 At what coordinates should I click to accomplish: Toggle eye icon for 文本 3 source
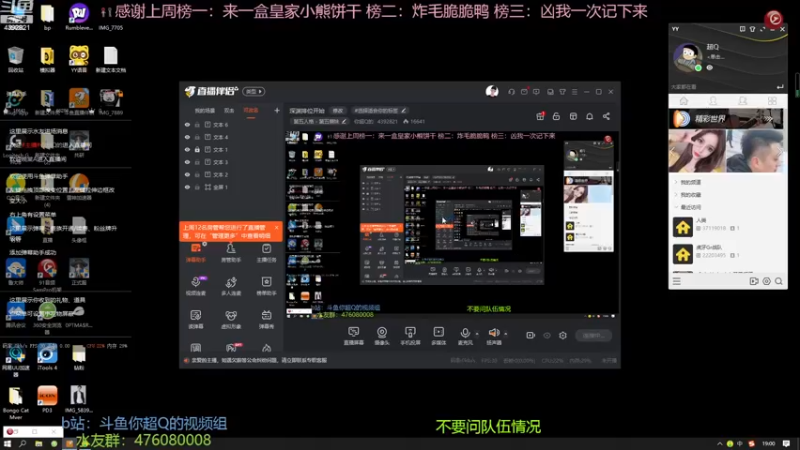coord(187,162)
